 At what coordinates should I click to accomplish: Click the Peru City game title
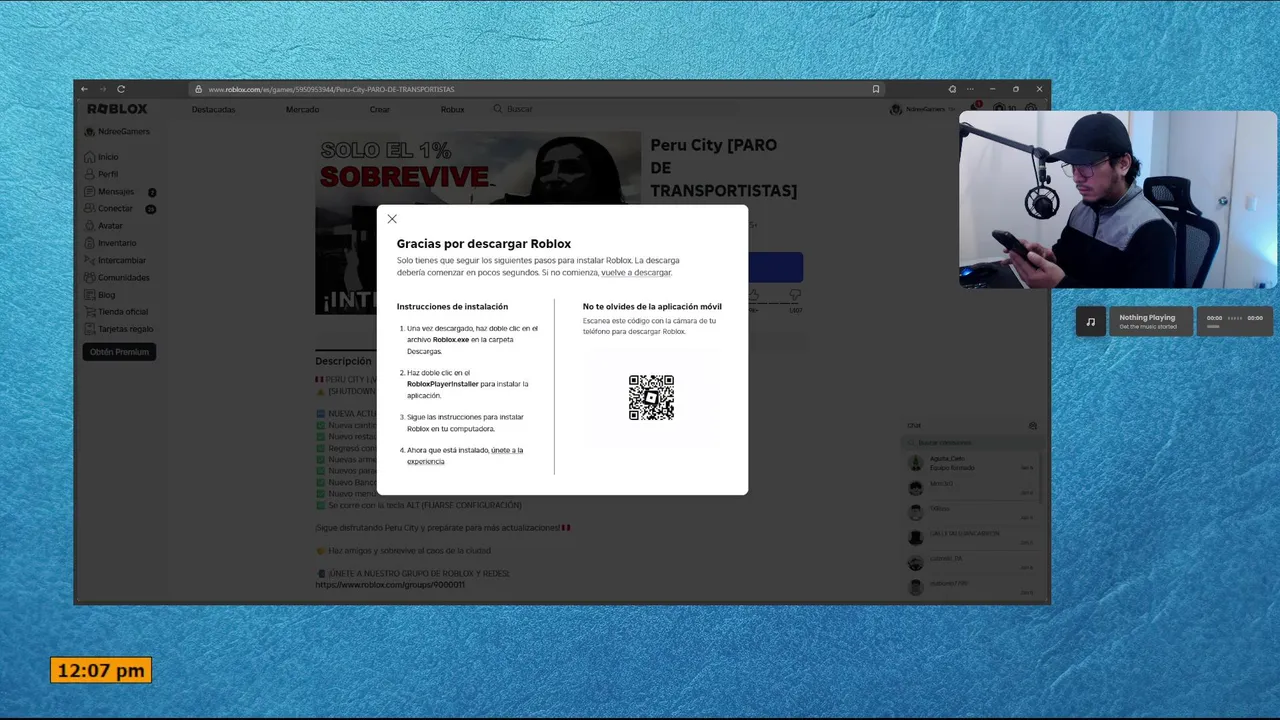(723, 168)
